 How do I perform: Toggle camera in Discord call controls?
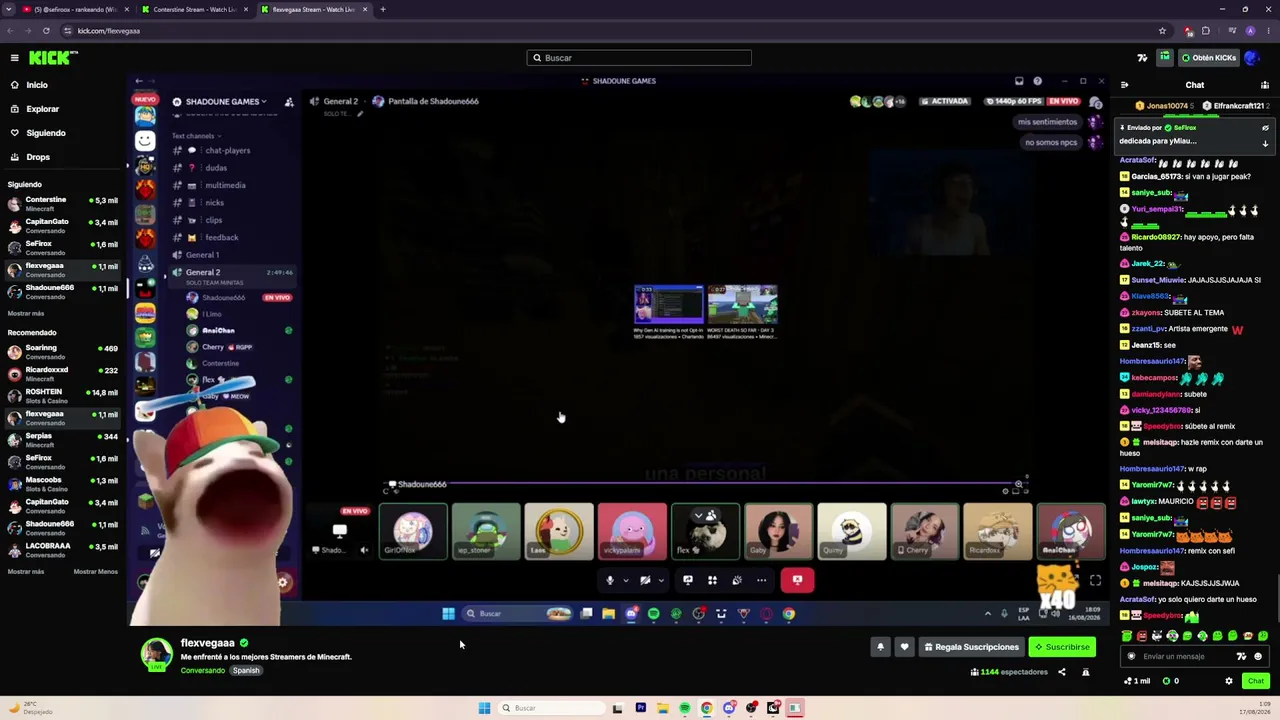point(645,580)
